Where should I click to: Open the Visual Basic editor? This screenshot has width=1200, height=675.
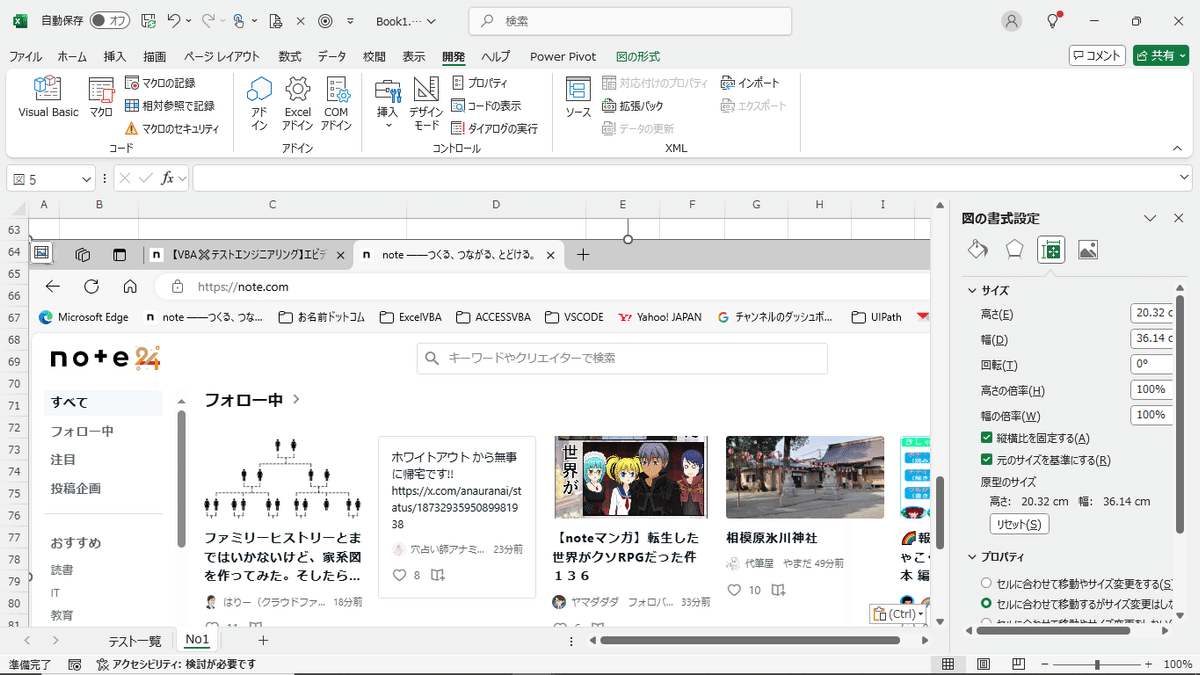[48, 98]
